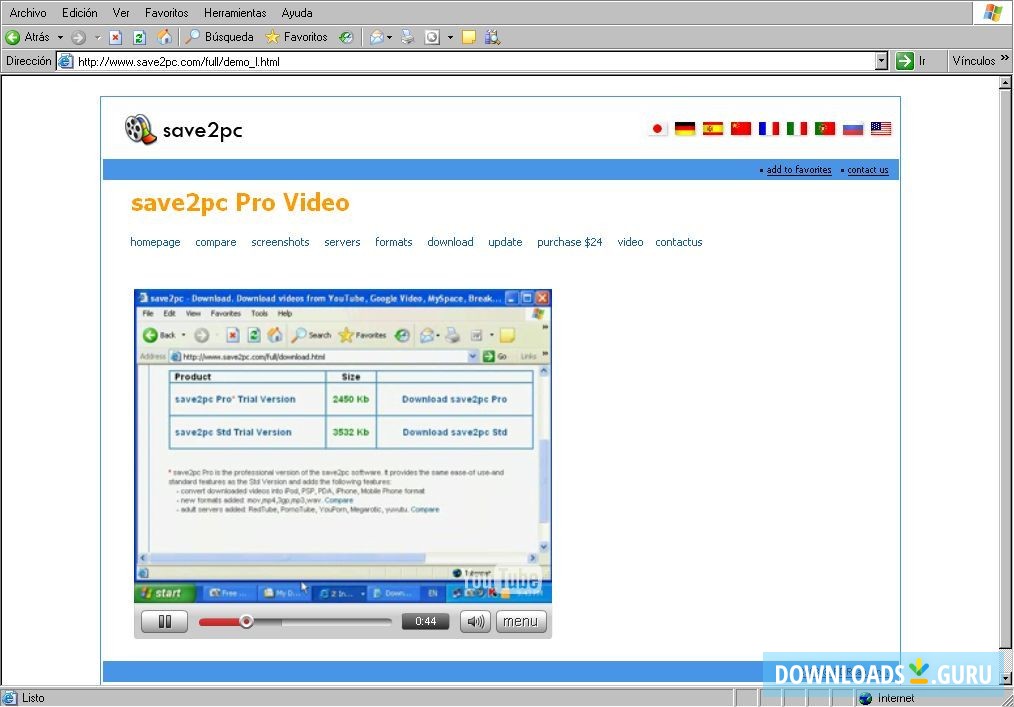Screen dimensions: 1014x707
Task: Pause the video playback
Action: [163, 621]
